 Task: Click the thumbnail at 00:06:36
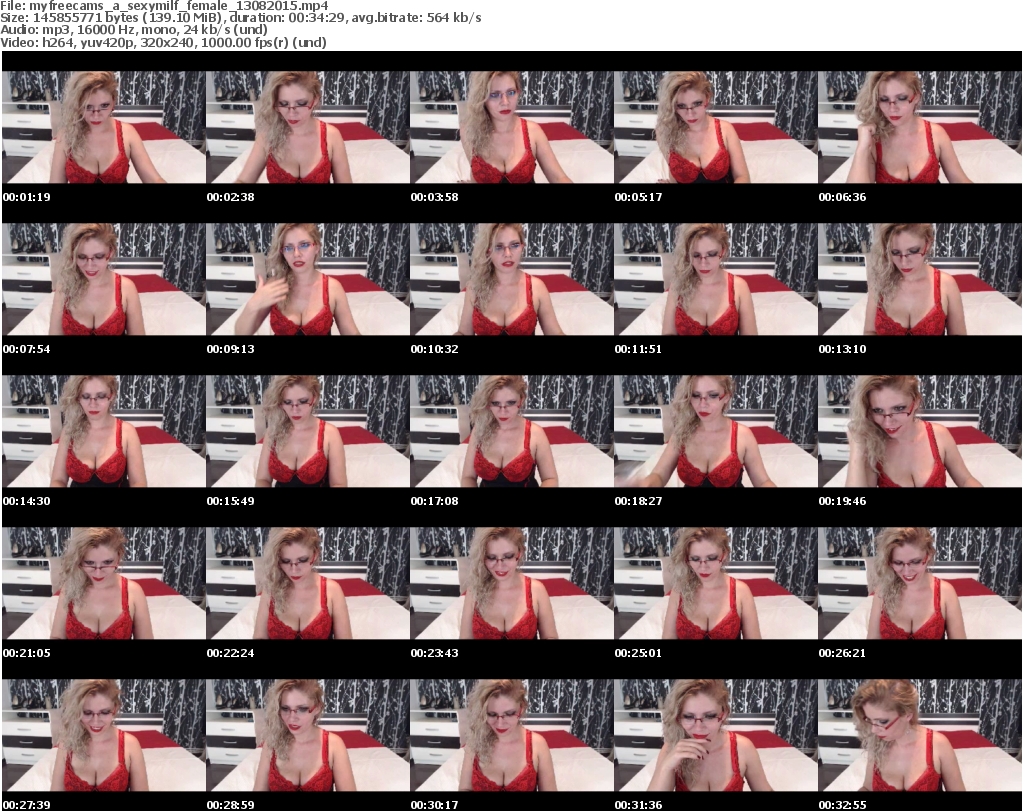920,127
